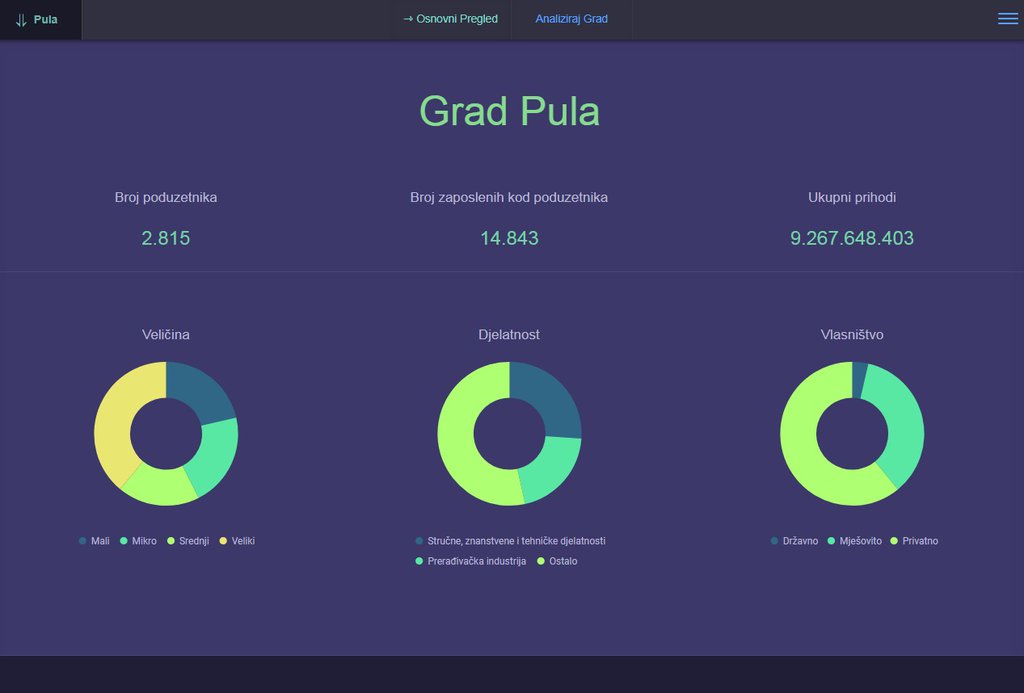Click the value 14.843
This screenshot has height=693, width=1024.
click(x=509, y=238)
